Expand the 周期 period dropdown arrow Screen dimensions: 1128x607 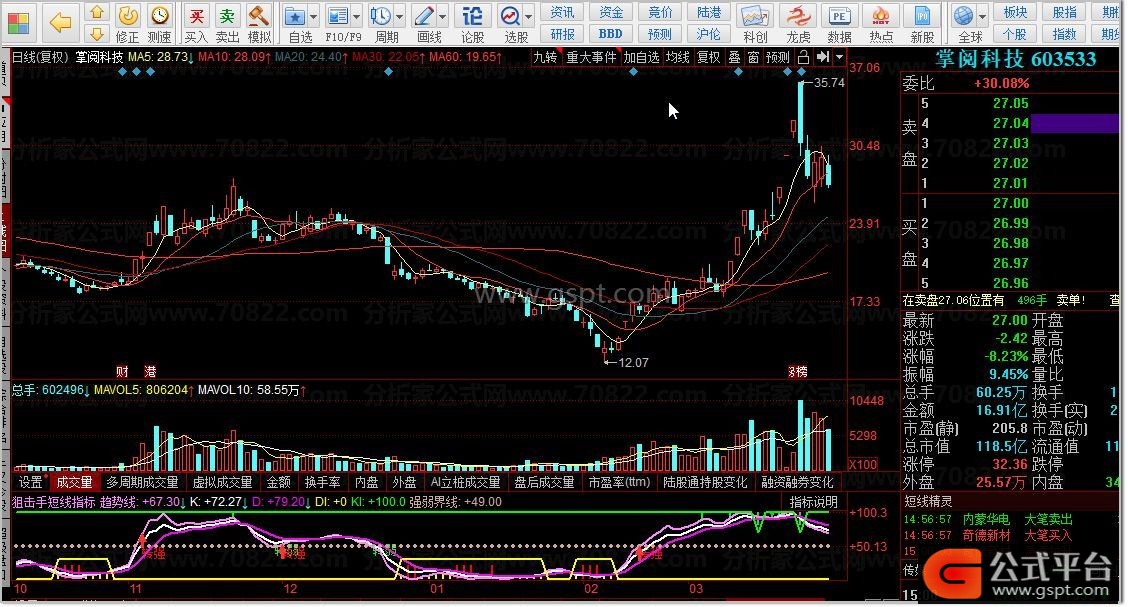[x=400, y=16]
